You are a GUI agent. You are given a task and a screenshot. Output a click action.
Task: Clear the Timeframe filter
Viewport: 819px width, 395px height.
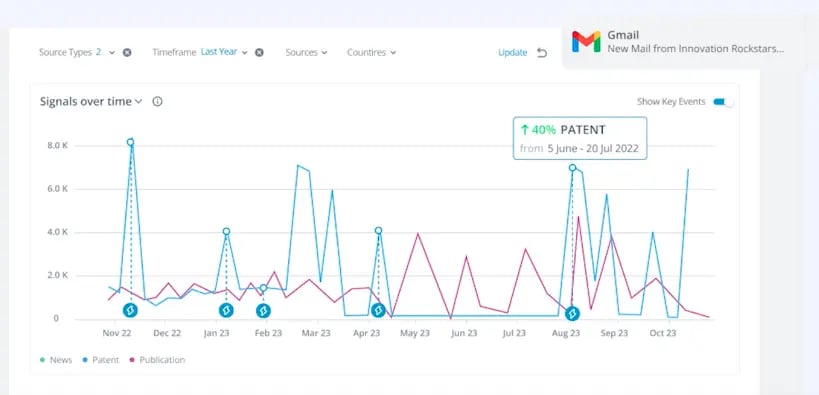pos(259,52)
